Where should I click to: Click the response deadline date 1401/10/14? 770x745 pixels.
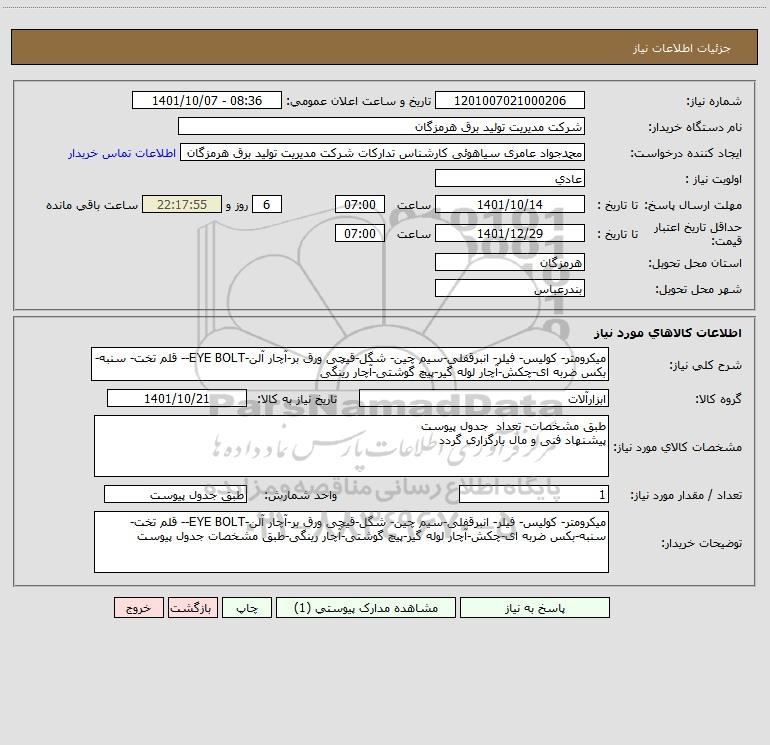[x=510, y=204]
